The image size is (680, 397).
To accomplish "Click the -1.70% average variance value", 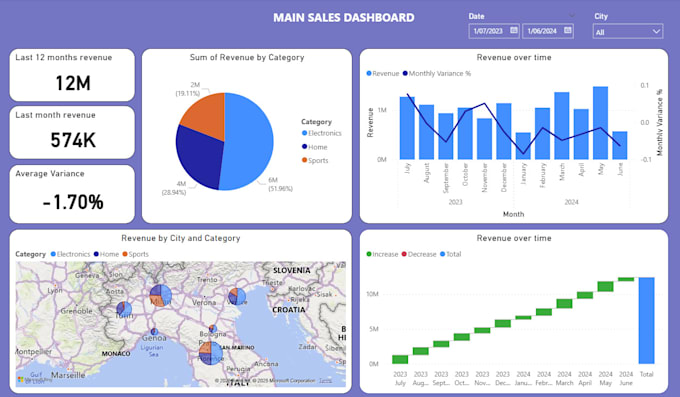I will (73, 202).
